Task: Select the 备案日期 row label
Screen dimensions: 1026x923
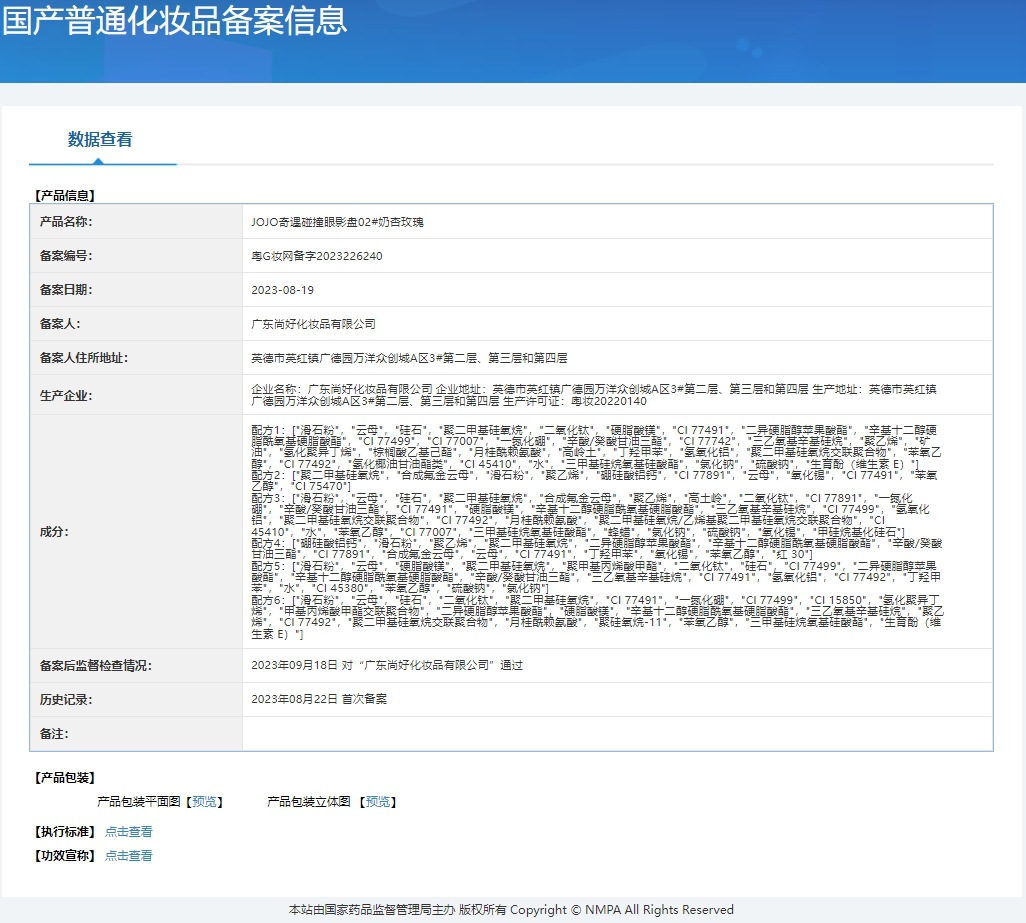Action: point(66,290)
